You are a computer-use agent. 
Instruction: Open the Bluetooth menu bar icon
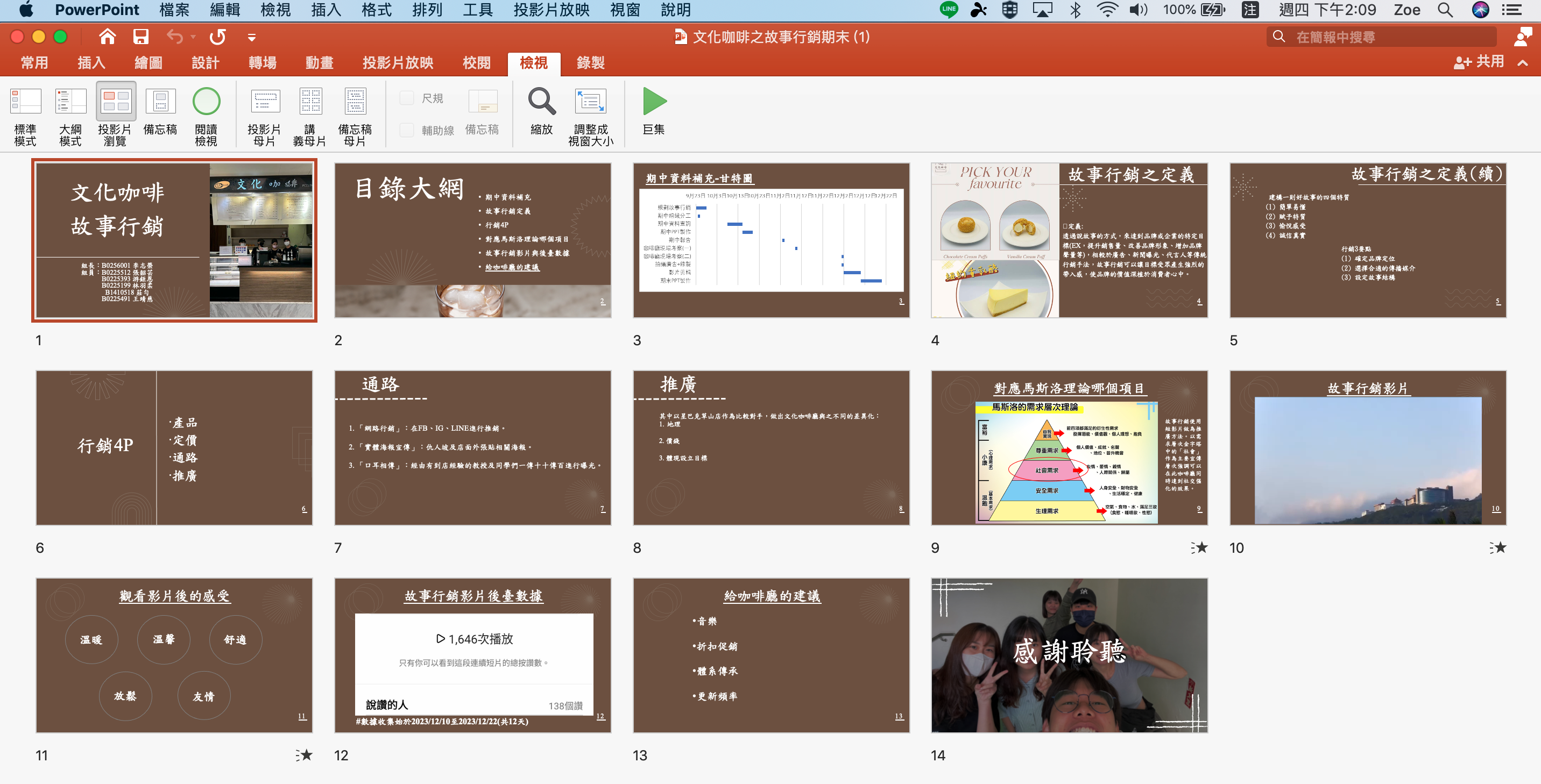[x=1075, y=10]
